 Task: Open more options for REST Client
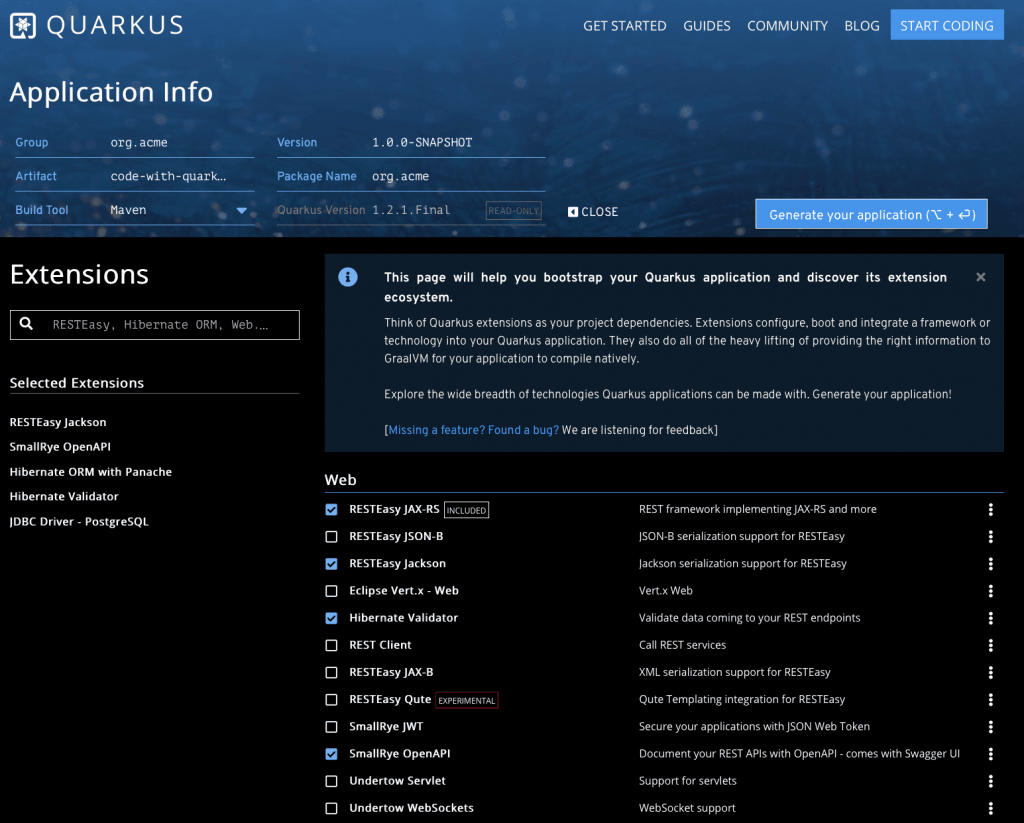tap(990, 645)
